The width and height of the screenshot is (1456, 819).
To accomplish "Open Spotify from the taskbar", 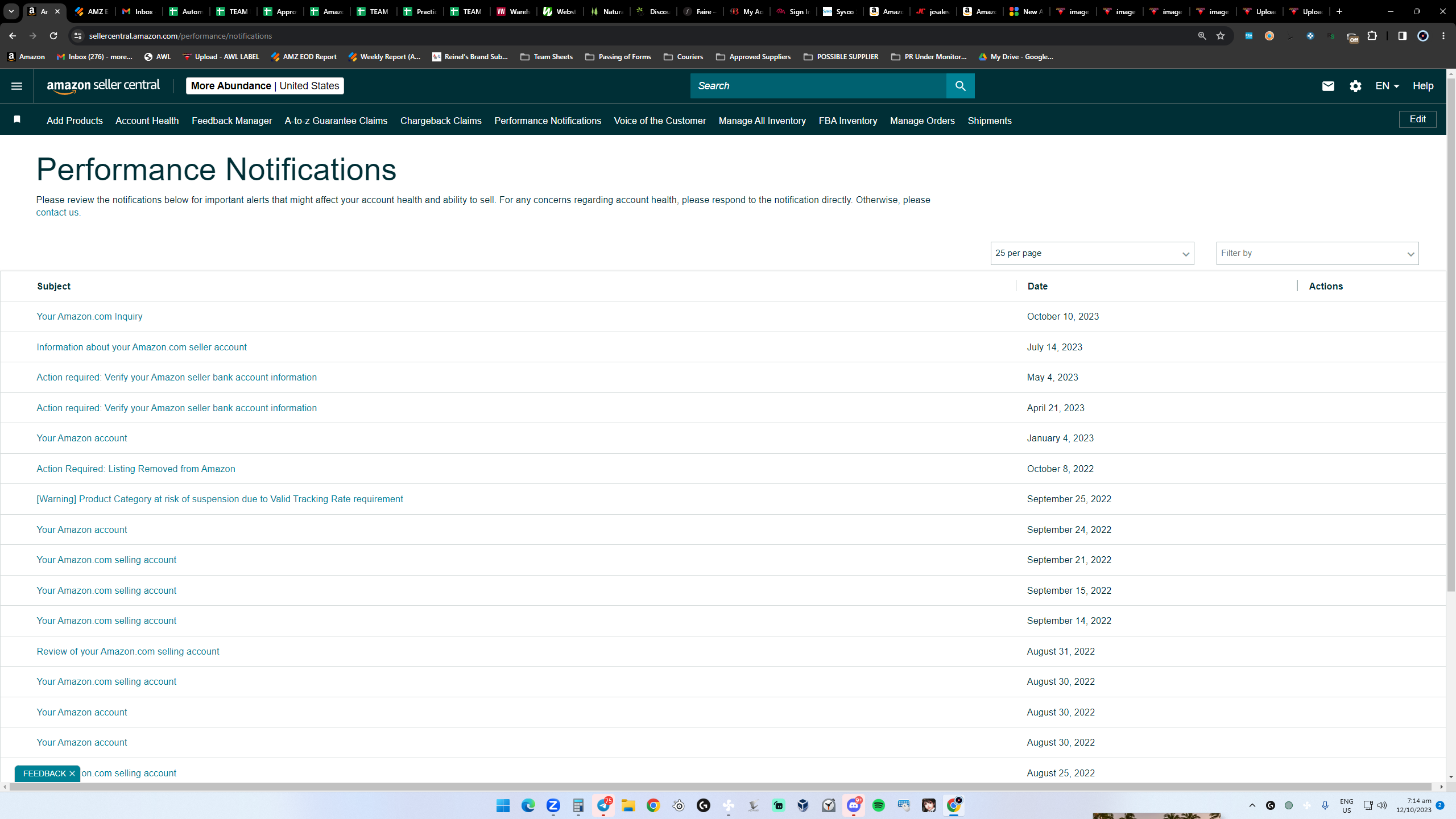I will (x=879, y=805).
